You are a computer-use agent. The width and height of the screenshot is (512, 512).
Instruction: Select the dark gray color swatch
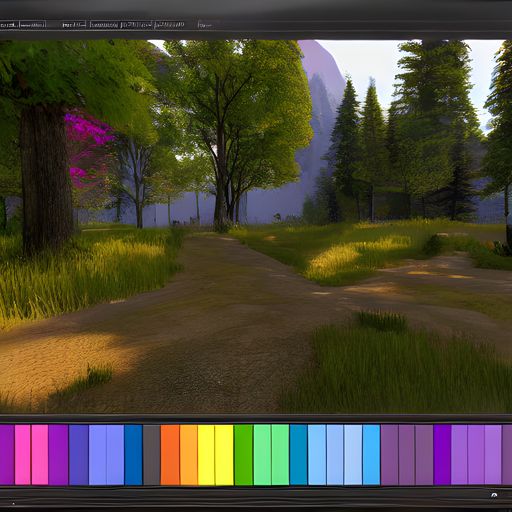coord(151,455)
